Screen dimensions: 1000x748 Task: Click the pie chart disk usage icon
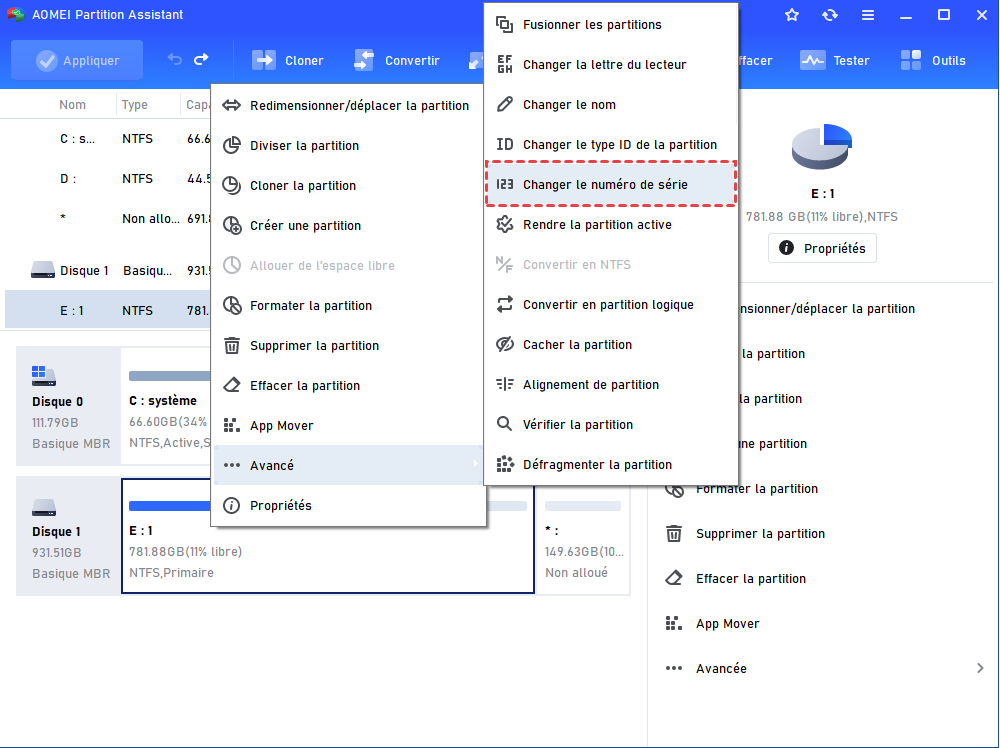[822, 147]
